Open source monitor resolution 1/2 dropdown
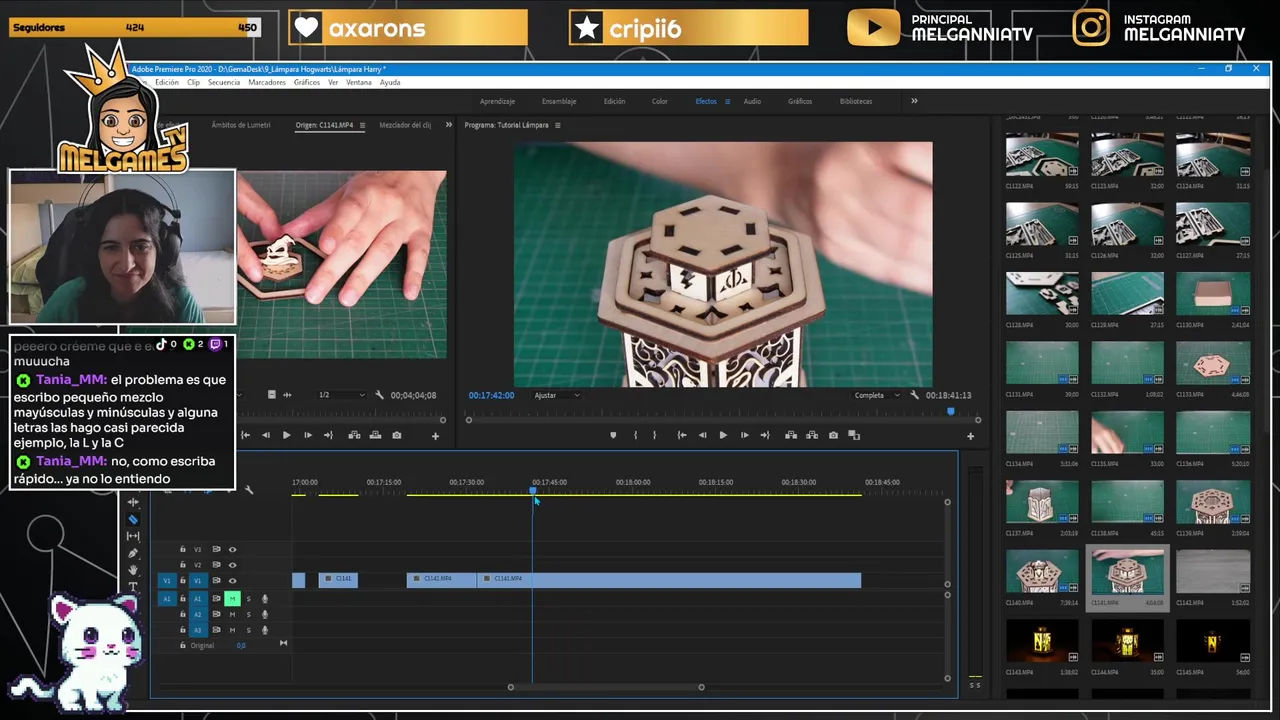The height and width of the screenshot is (720, 1280). (x=341, y=395)
